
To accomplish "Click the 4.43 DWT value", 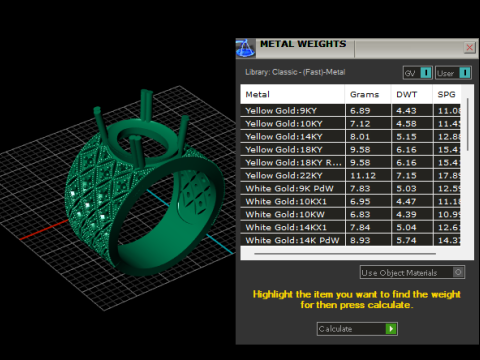I will click(x=406, y=111).
